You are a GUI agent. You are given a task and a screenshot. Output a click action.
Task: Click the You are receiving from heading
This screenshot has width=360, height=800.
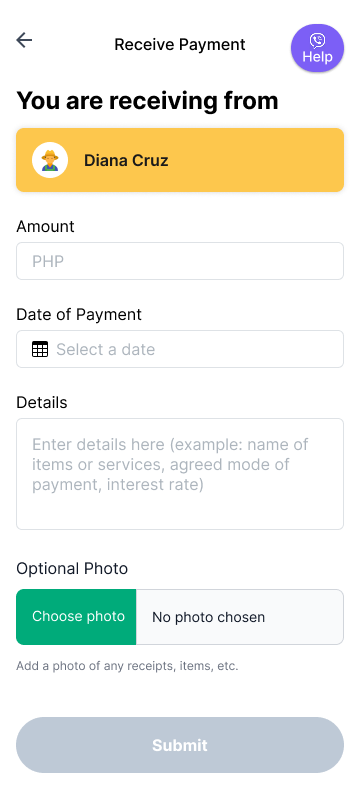147,101
